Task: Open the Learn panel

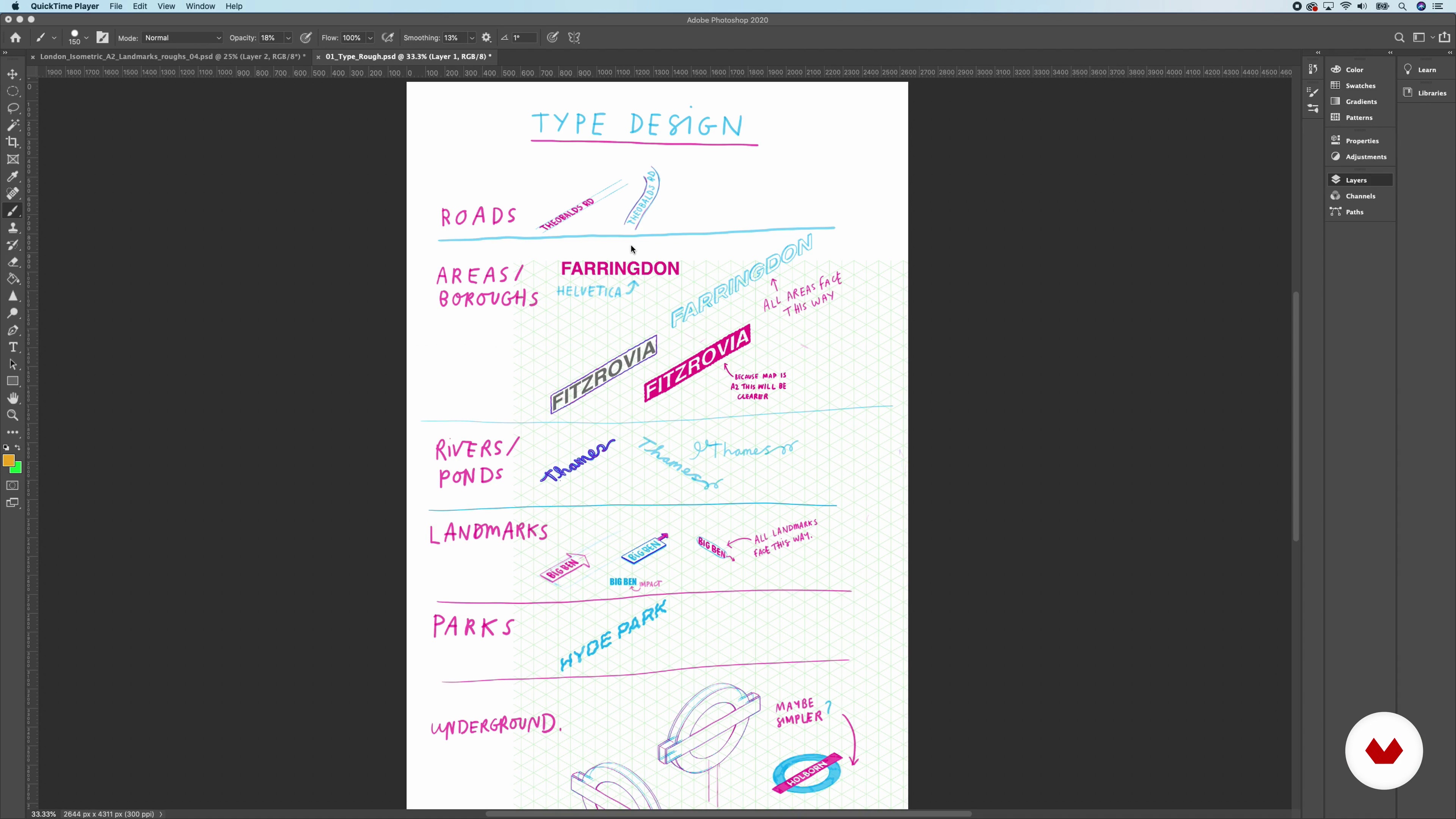Action: coord(1426,69)
